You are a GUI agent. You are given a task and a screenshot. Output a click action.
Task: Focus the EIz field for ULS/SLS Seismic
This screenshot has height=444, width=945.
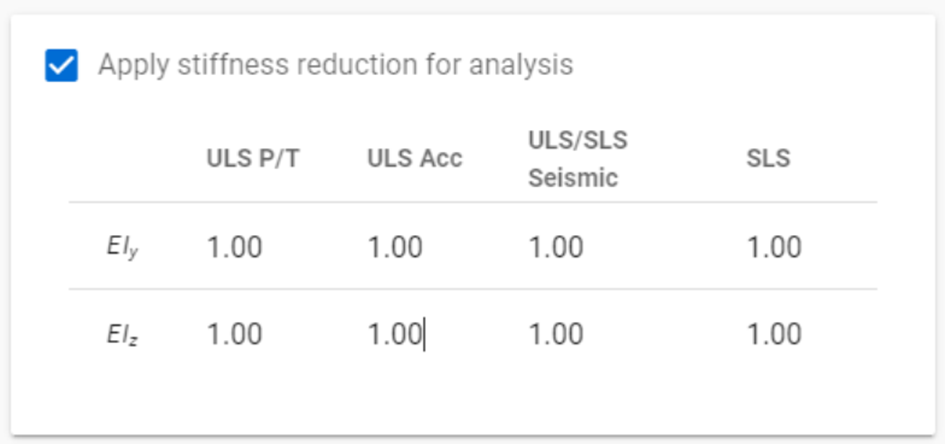coord(556,334)
